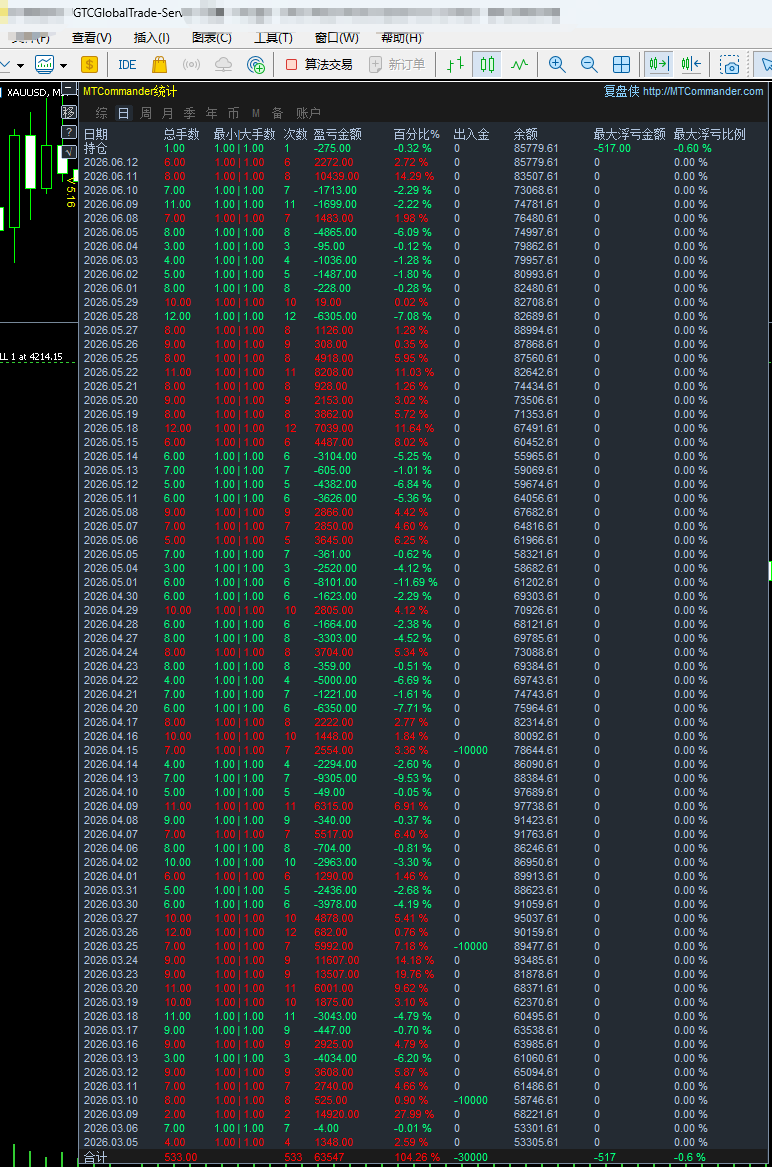This screenshot has height=1167, width=772.
Task: Switch to candlestick chart icon
Action: [488, 65]
